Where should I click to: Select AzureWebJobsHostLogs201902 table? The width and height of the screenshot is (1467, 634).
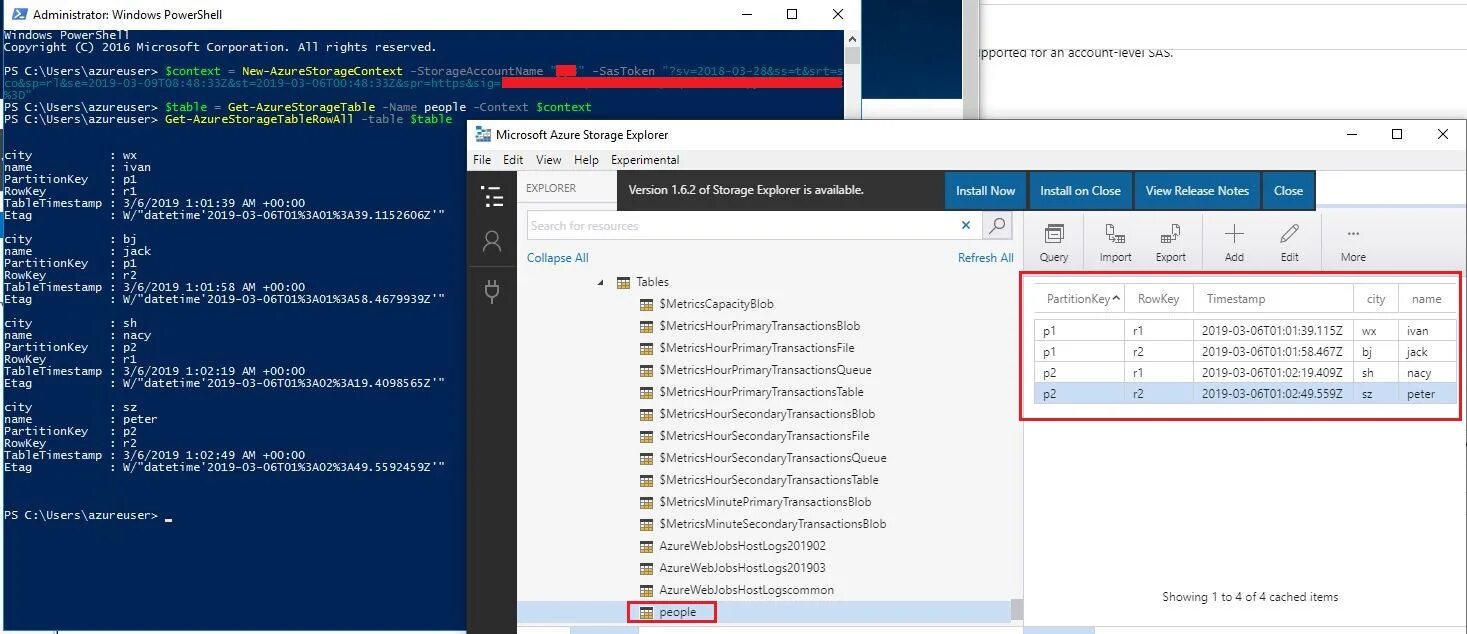742,546
